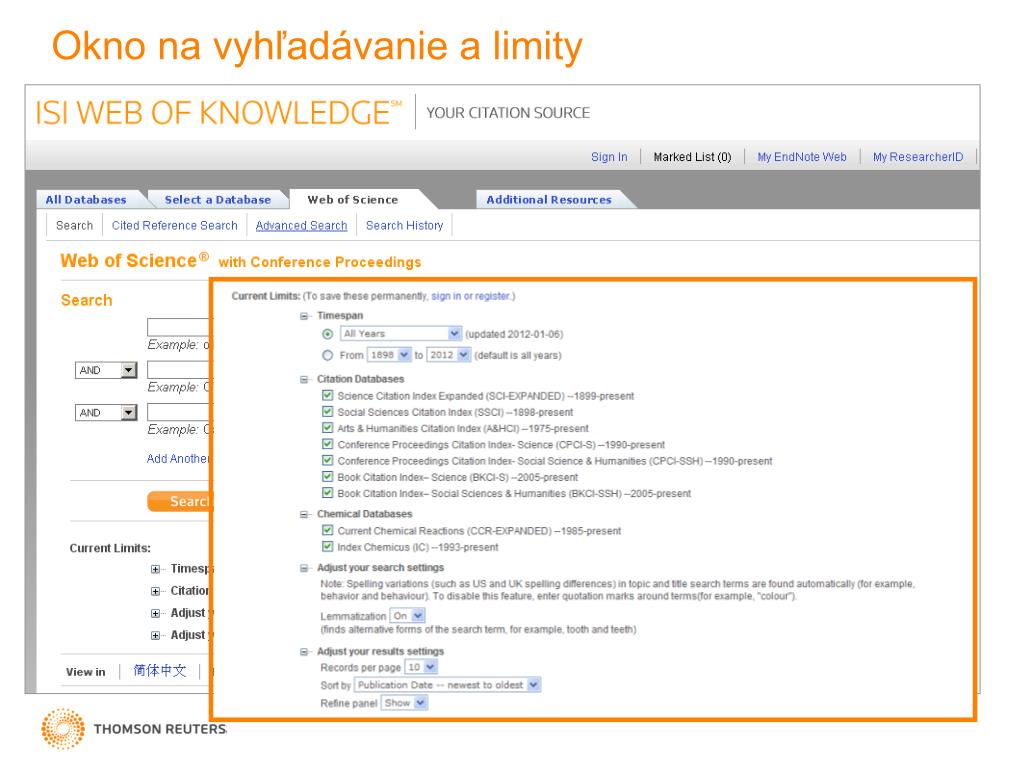Viewport: 1024px width, 768px height.
Task: Open Marked List (0)
Action: coord(692,157)
